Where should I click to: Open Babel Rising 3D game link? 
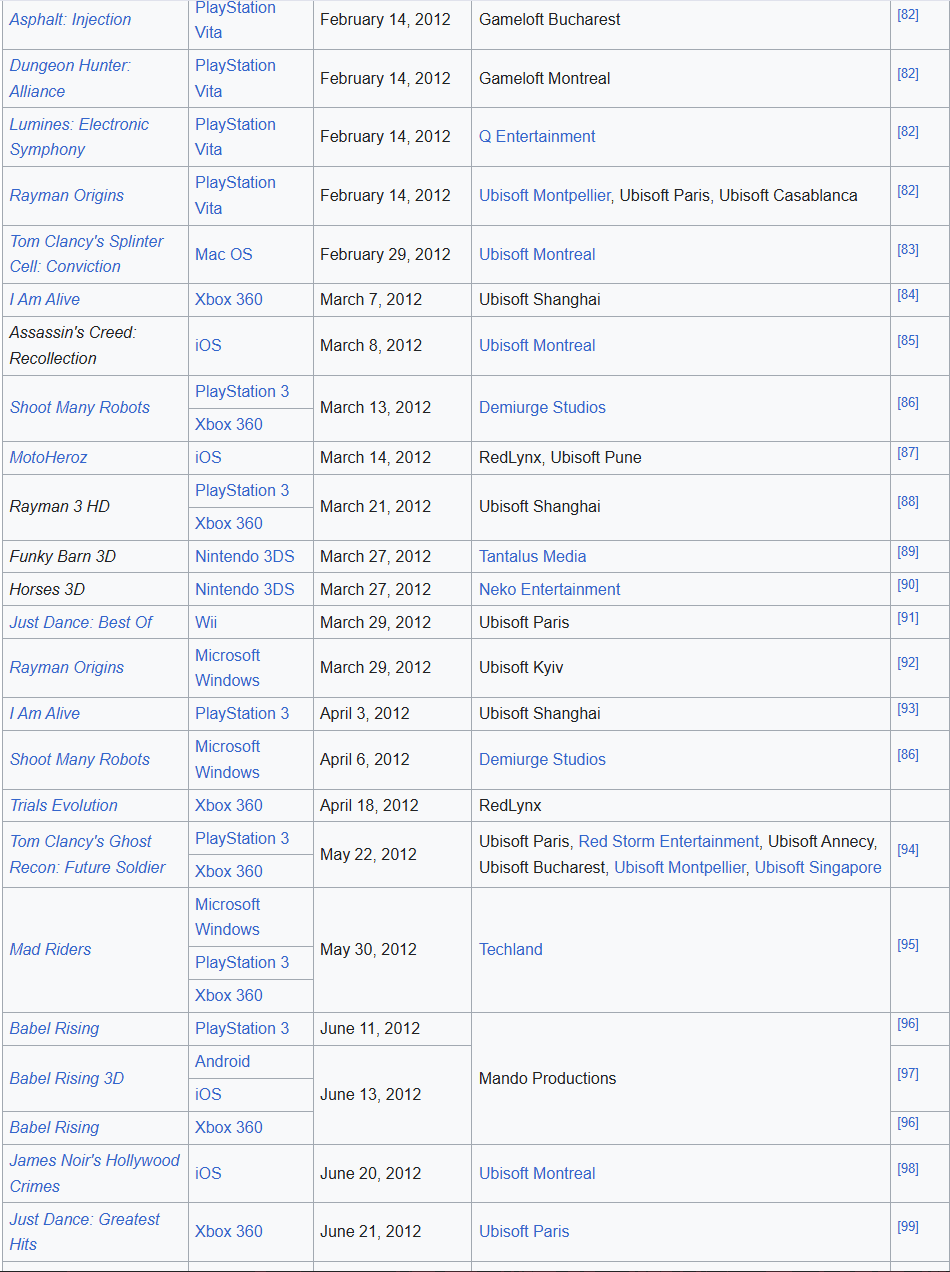67,1078
